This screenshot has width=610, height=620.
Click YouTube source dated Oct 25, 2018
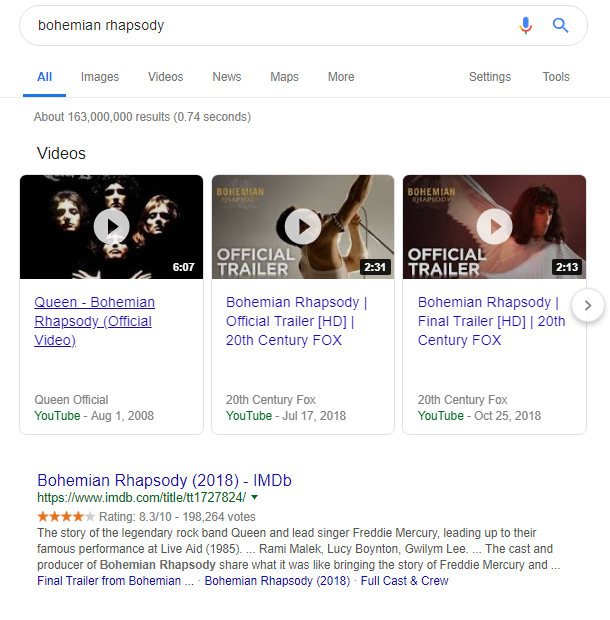[x=440, y=416]
